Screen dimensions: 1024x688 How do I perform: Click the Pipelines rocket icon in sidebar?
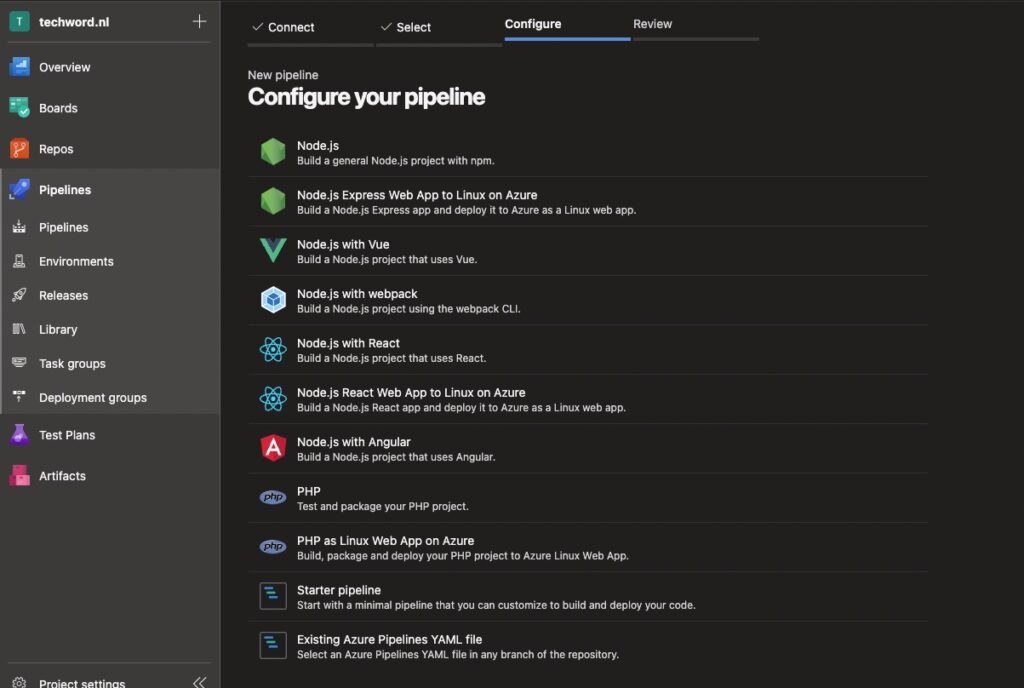tap(19, 189)
